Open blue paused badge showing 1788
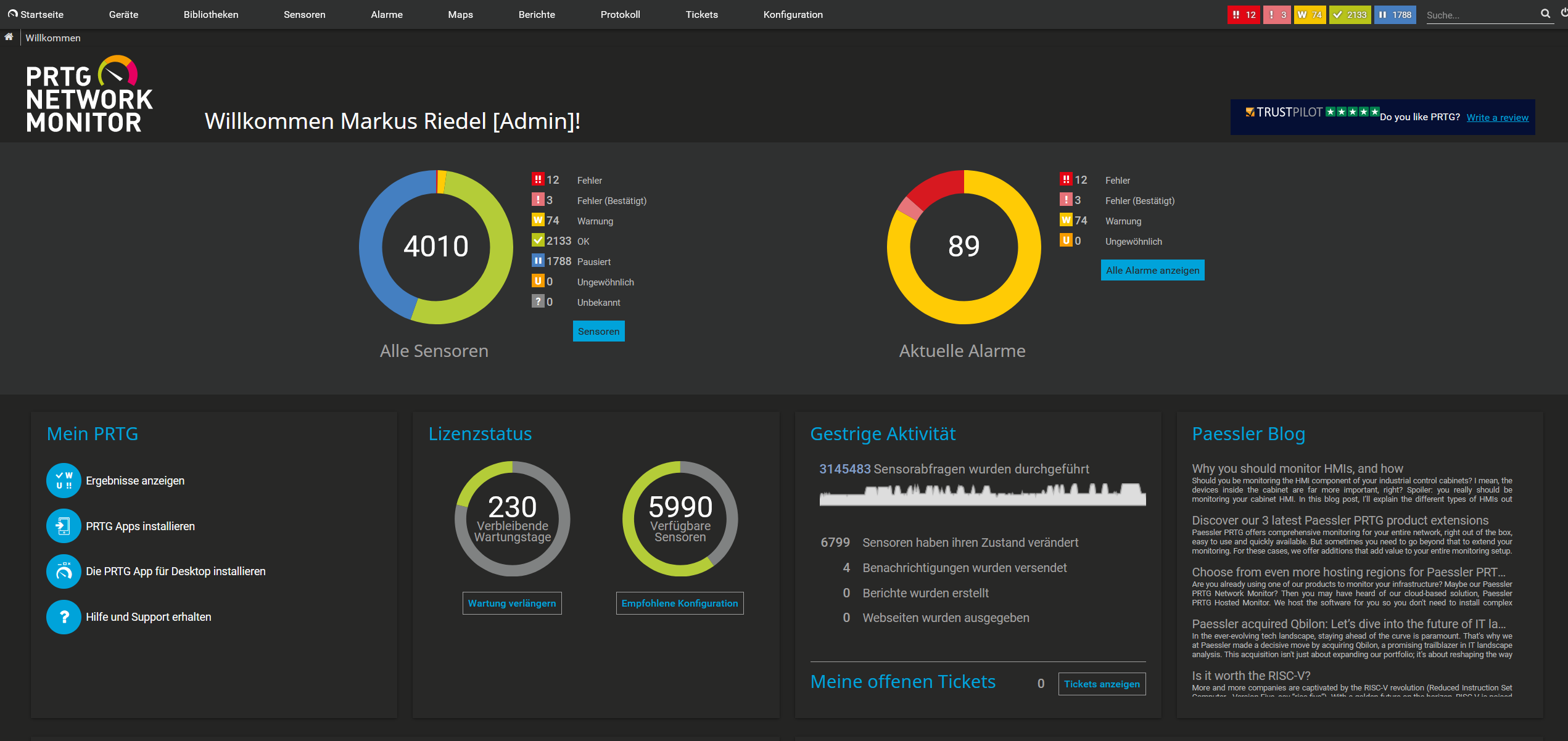Image resolution: width=1568 pixels, height=741 pixels. (1395, 15)
